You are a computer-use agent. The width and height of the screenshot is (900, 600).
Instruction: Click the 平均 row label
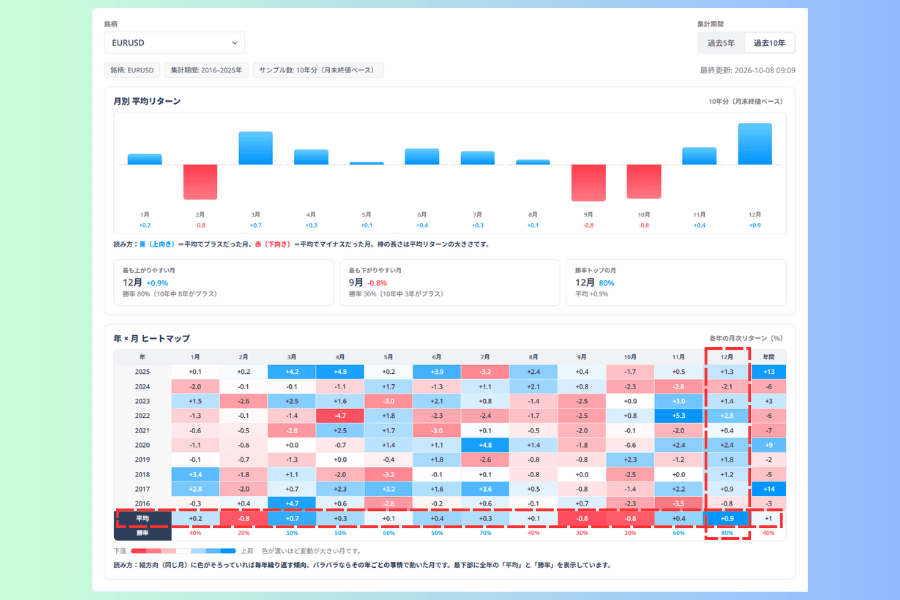click(142, 518)
